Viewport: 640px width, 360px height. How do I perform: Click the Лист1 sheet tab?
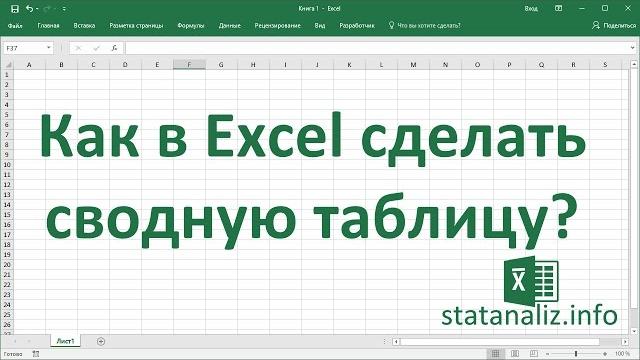coord(65,341)
